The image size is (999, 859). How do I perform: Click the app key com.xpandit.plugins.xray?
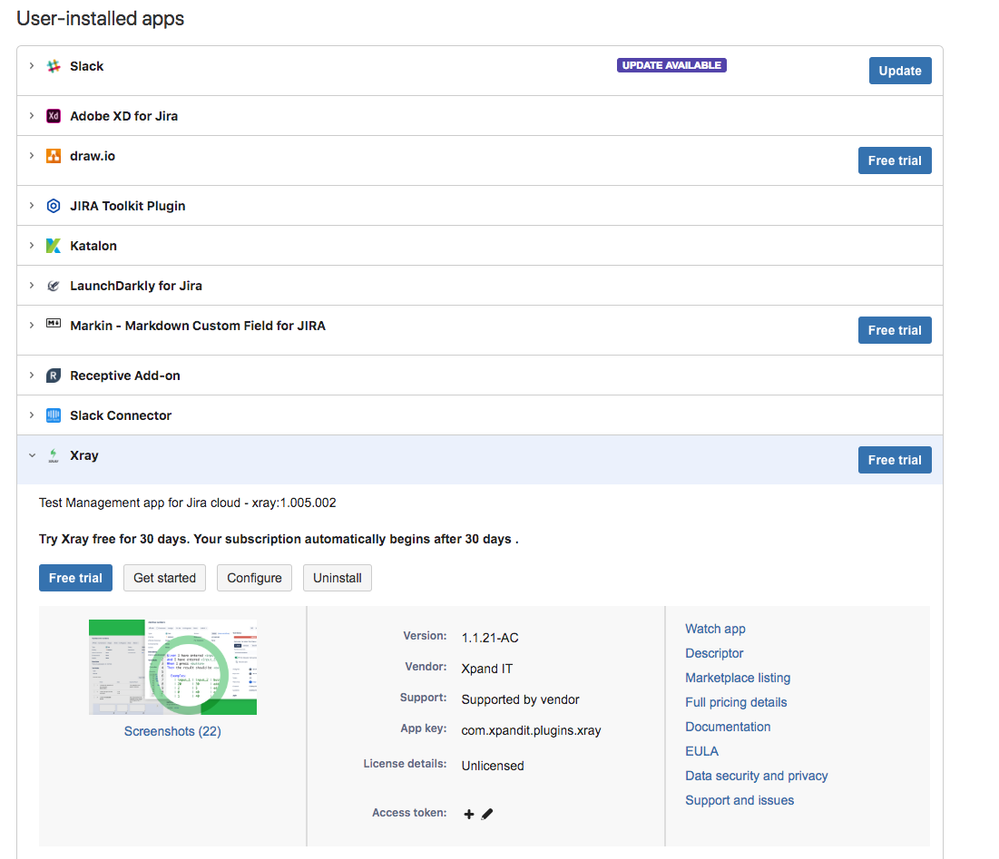(531, 730)
